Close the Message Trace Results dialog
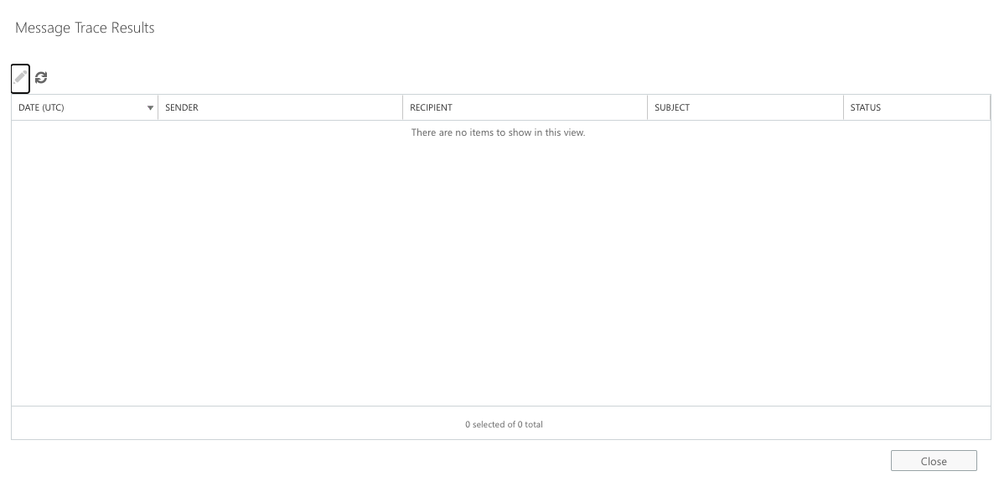The width and height of the screenshot is (999, 487). (933, 461)
